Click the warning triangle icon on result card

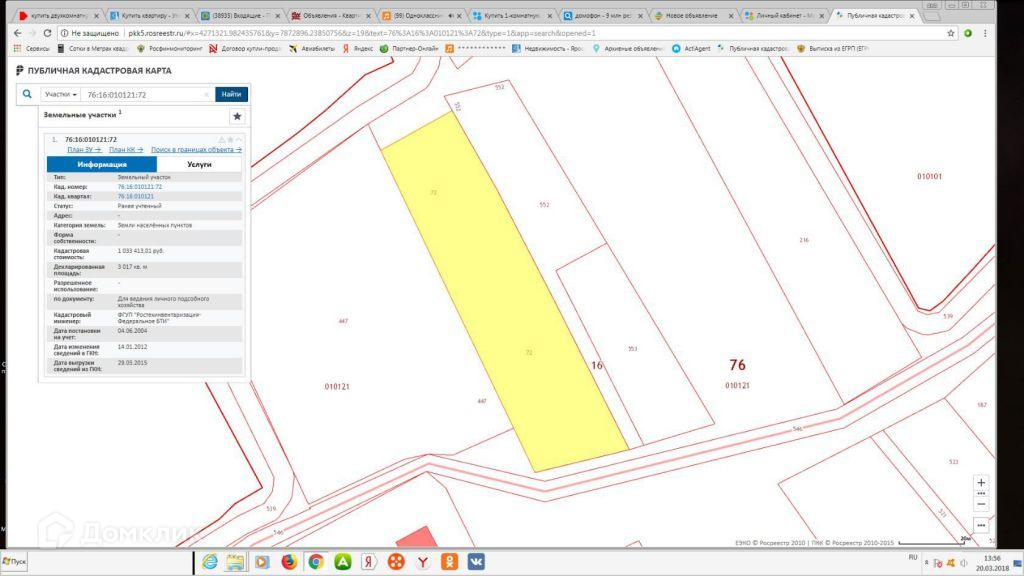pyautogui.click(x=222, y=140)
